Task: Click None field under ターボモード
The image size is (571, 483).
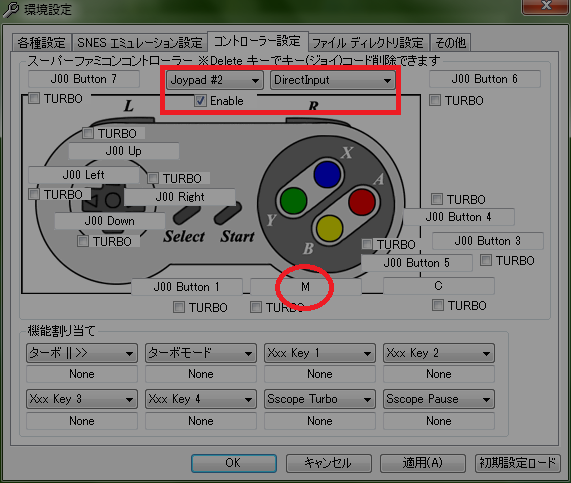Action: 201,374
